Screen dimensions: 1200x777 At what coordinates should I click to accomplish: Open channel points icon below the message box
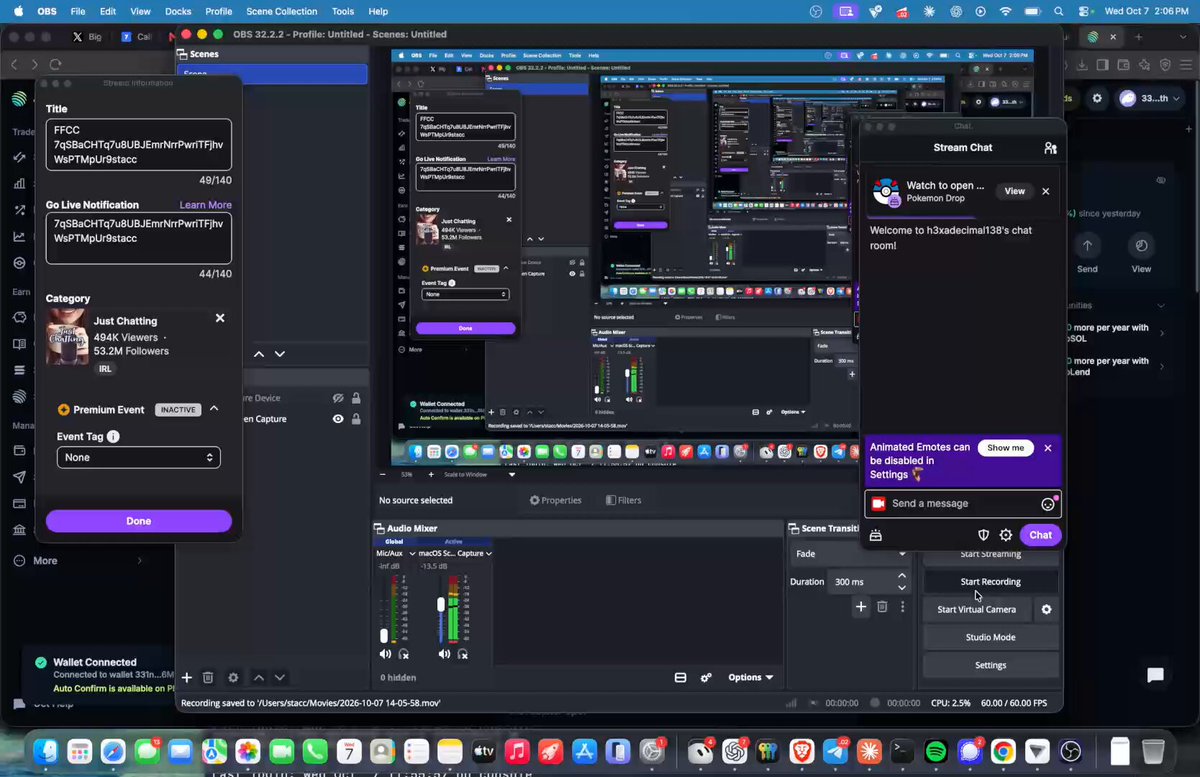pyautogui.click(x=876, y=535)
